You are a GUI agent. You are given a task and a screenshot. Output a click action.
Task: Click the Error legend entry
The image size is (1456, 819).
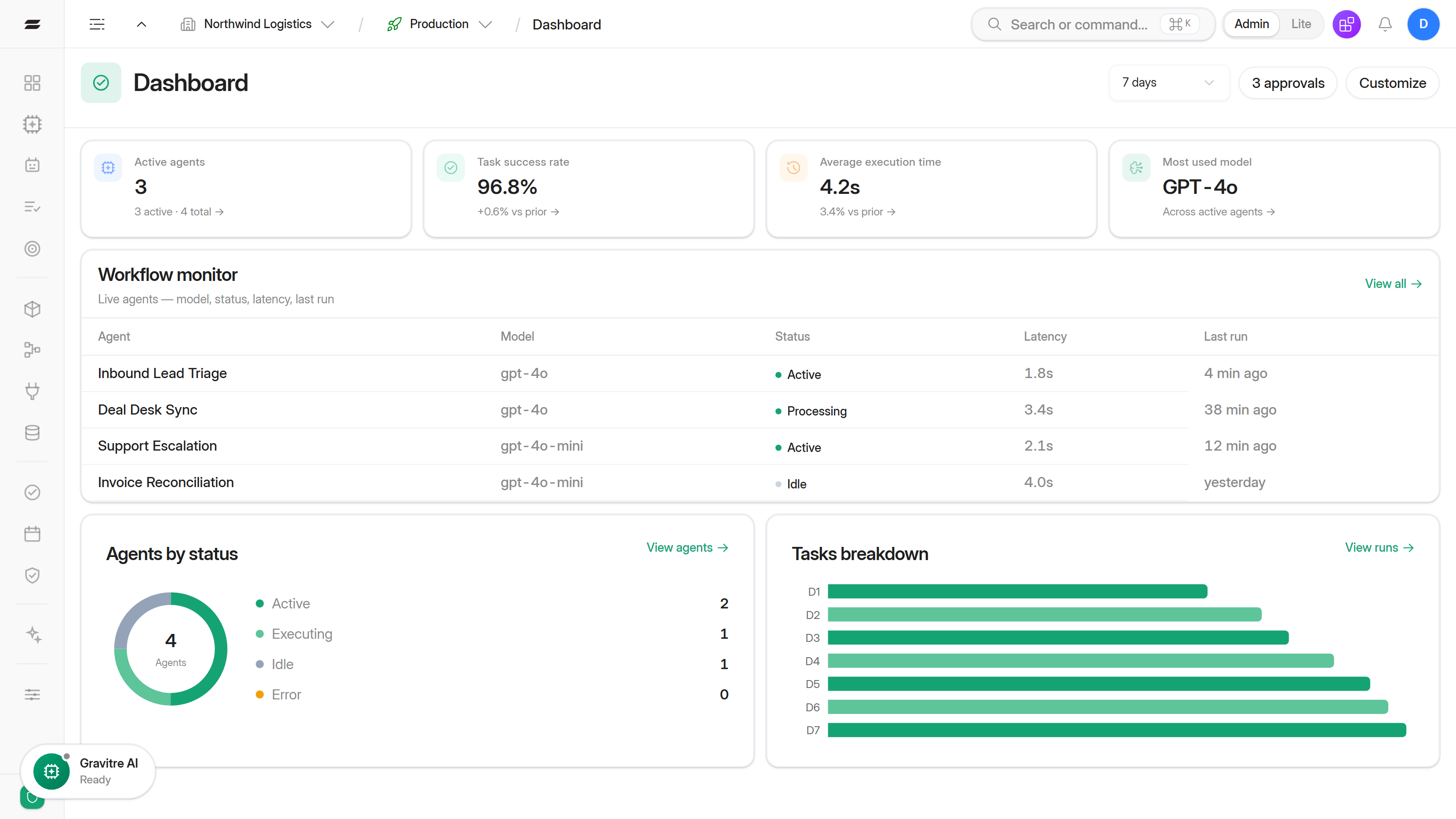pos(492,695)
